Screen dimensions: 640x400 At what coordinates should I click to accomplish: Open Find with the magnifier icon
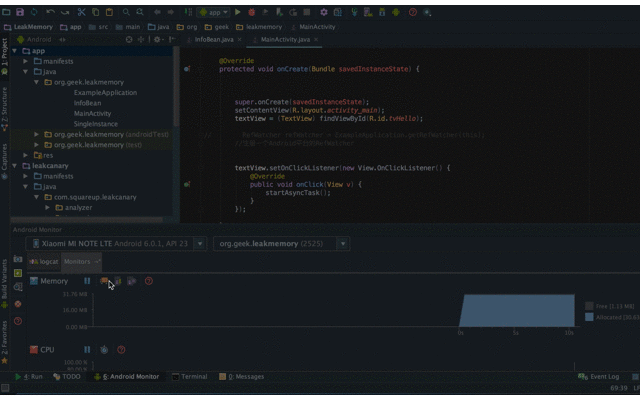click(x=126, y=12)
